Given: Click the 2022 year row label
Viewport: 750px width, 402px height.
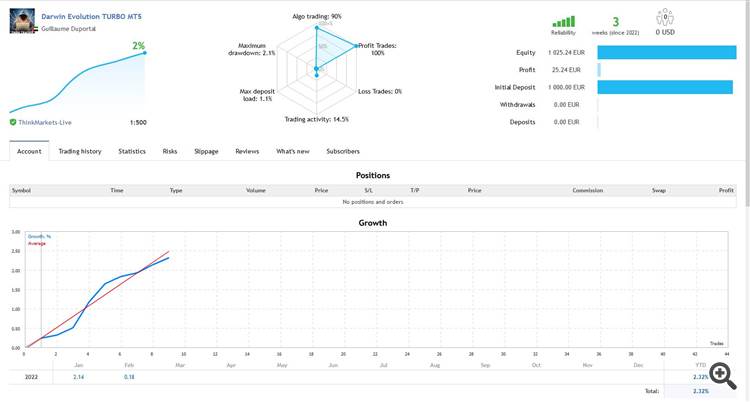Looking at the screenshot, I should pyautogui.click(x=31, y=377).
